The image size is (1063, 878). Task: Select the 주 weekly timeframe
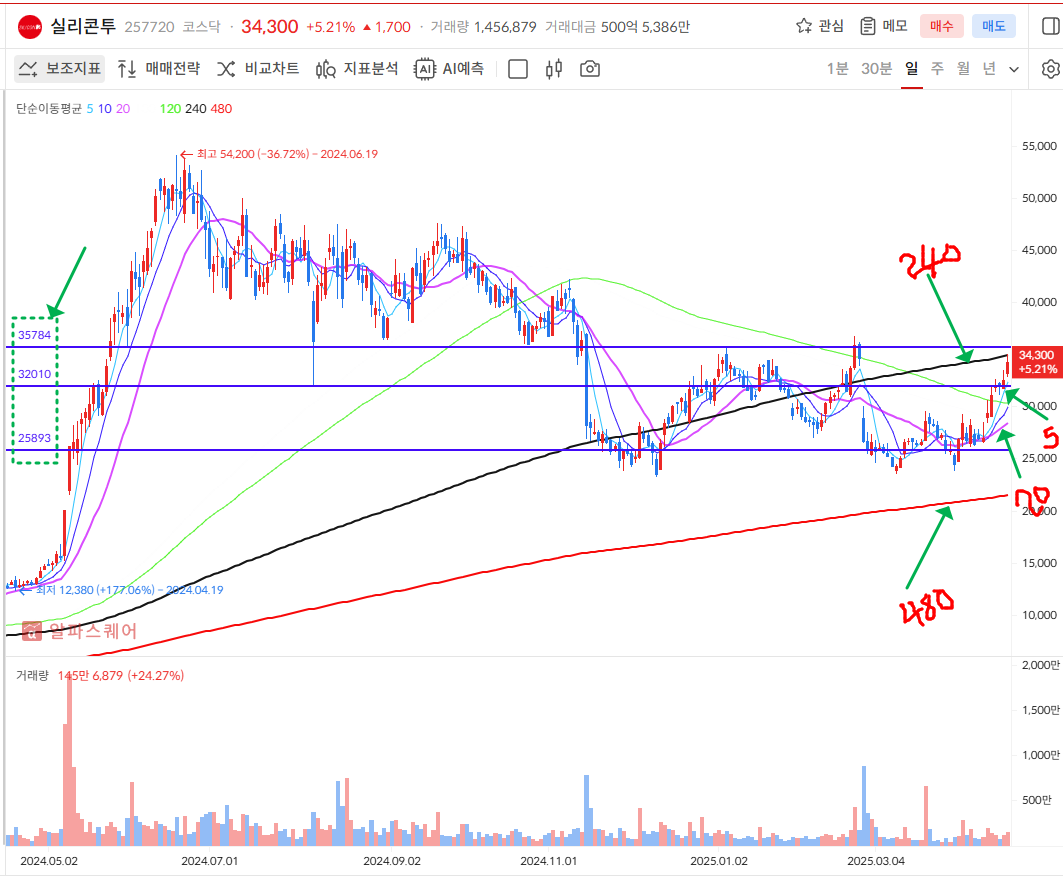(937, 69)
